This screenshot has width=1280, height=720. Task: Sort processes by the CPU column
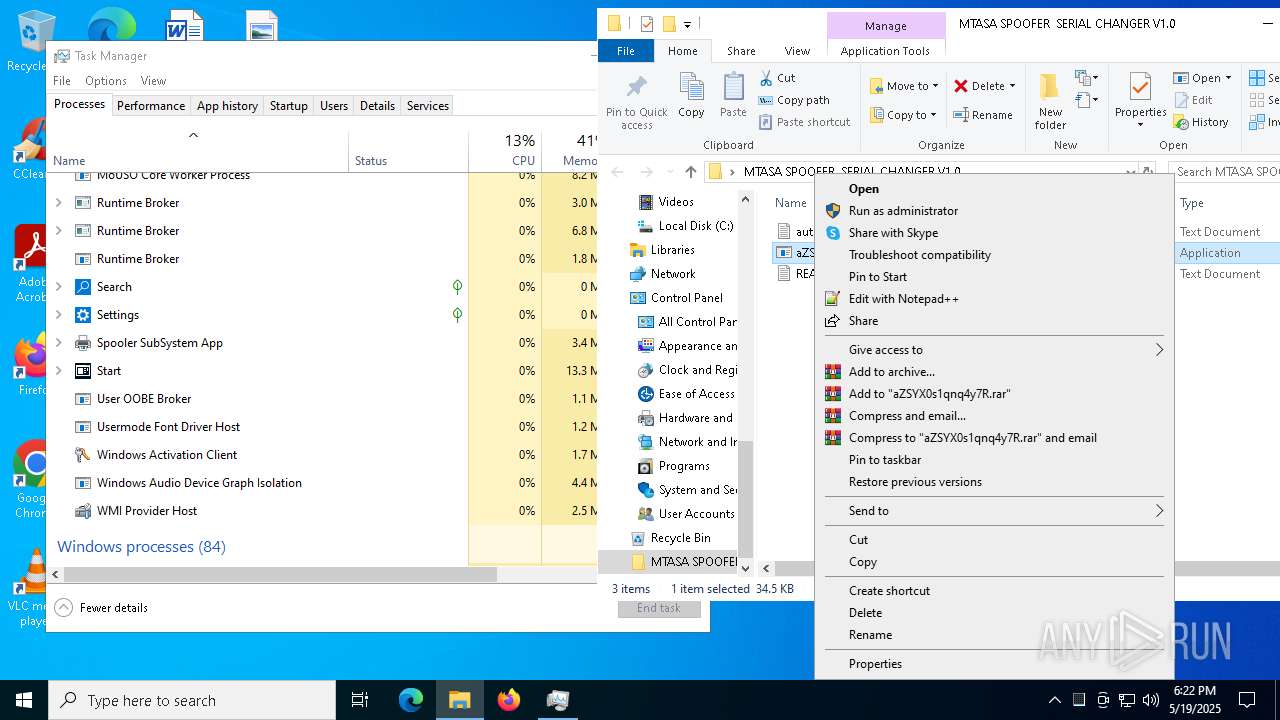click(505, 152)
